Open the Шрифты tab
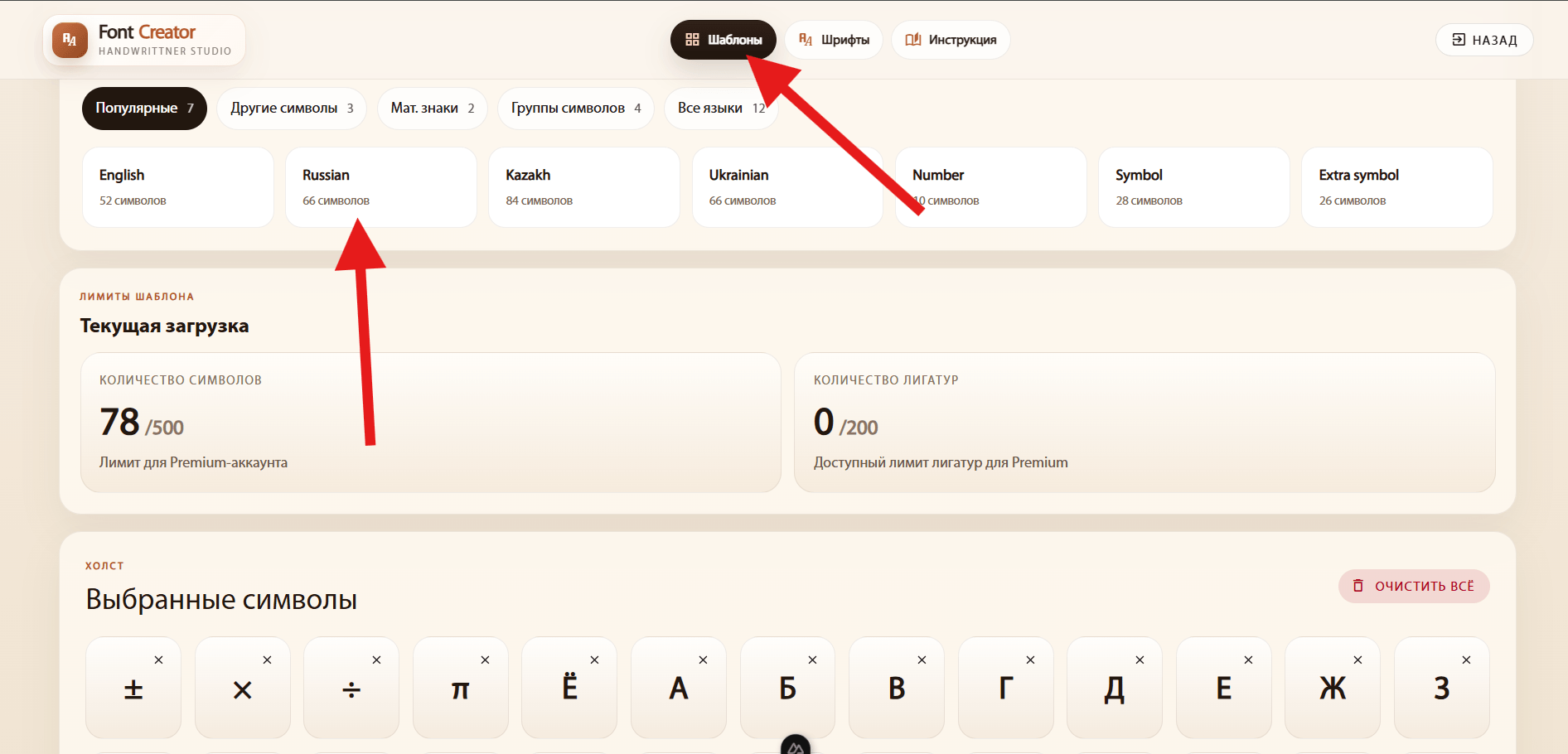This screenshot has width=1568, height=754. (834, 40)
